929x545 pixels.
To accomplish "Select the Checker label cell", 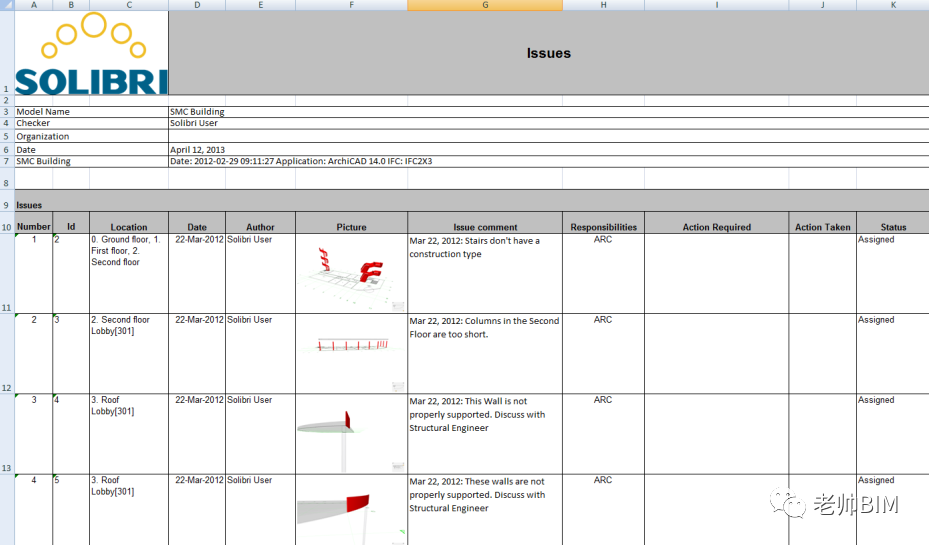I will pos(91,123).
